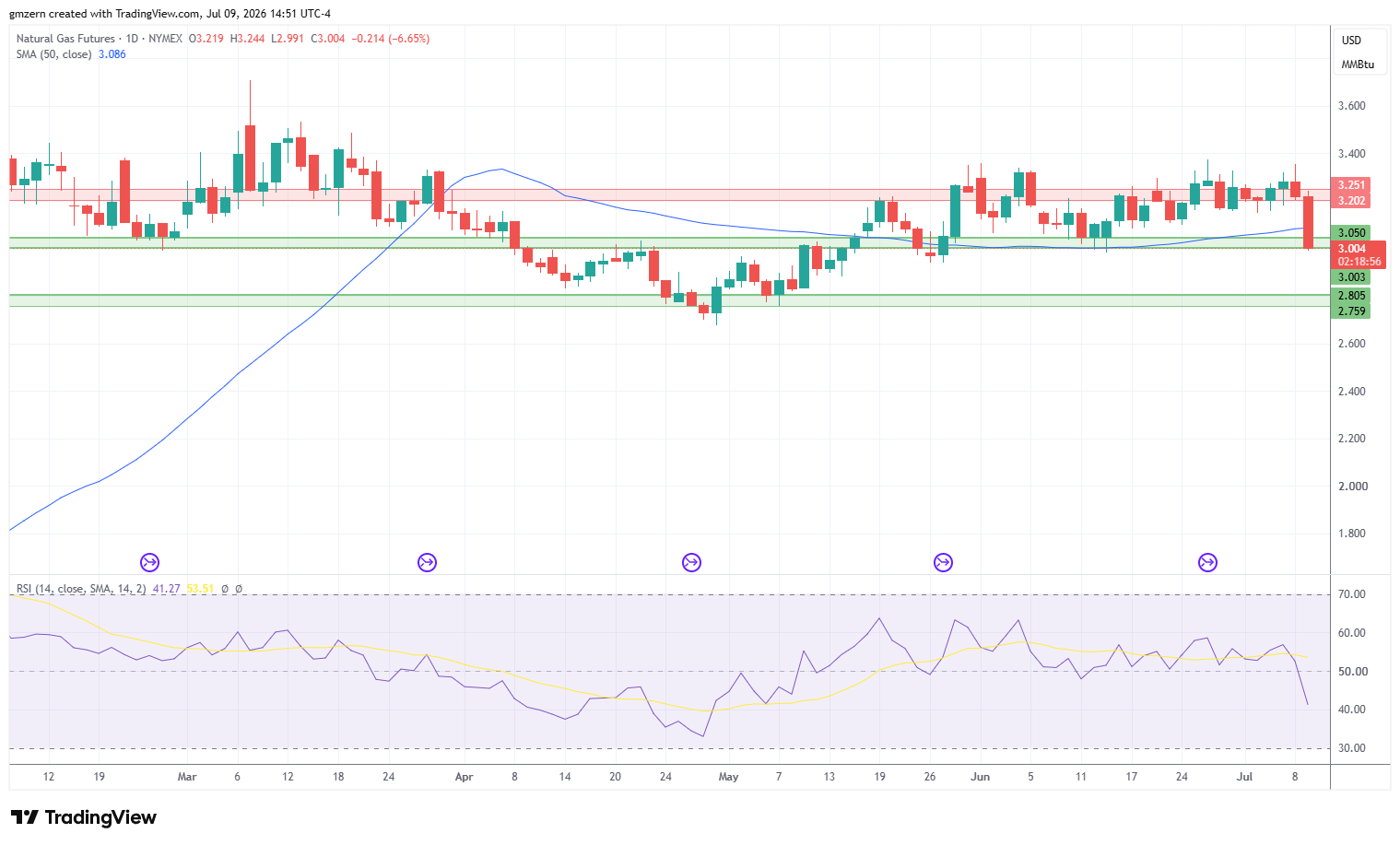Click the Jun label on time axis
The height and width of the screenshot is (845, 1400).
(x=980, y=777)
